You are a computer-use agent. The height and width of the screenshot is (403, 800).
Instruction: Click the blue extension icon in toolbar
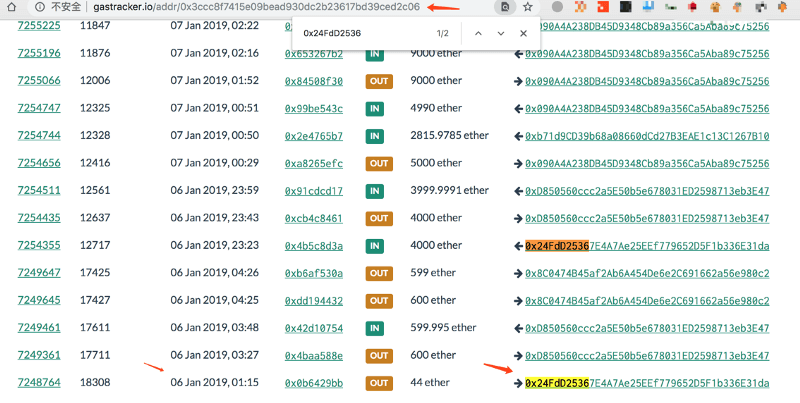pyautogui.click(x=648, y=7)
